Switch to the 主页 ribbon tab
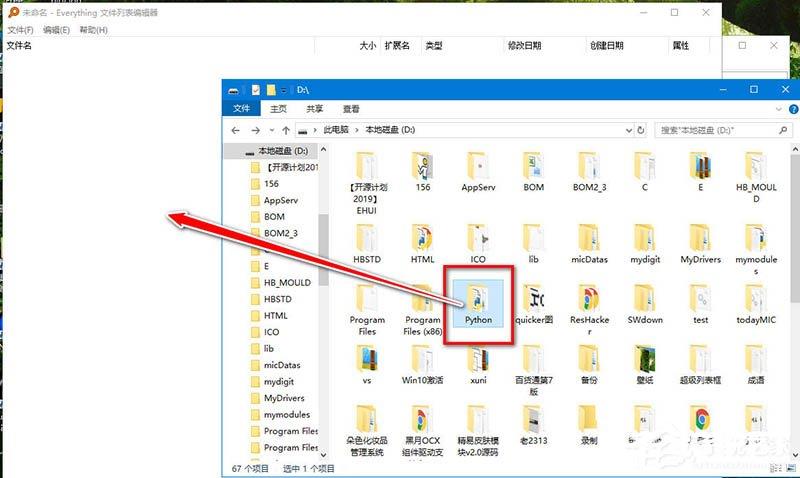 (278, 109)
